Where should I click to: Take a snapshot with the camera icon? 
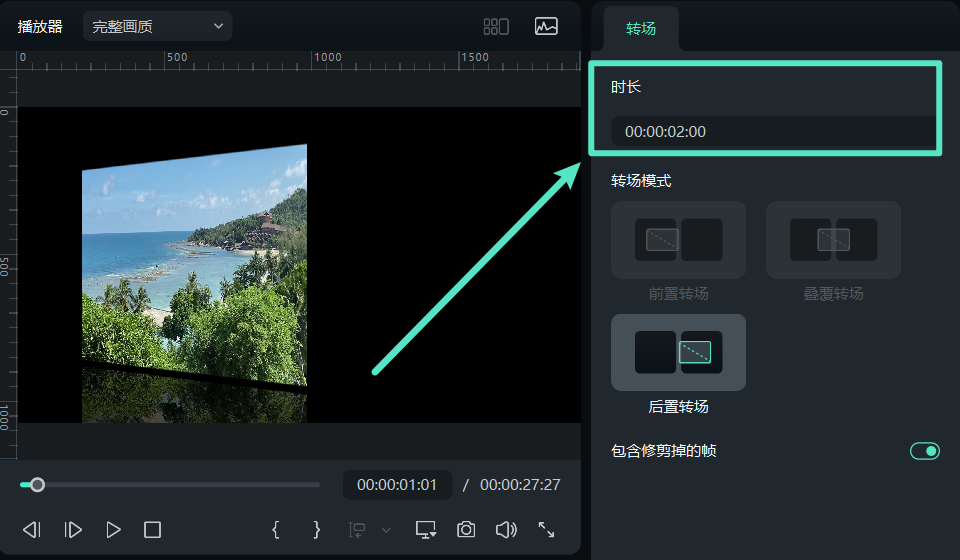pyautogui.click(x=466, y=529)
